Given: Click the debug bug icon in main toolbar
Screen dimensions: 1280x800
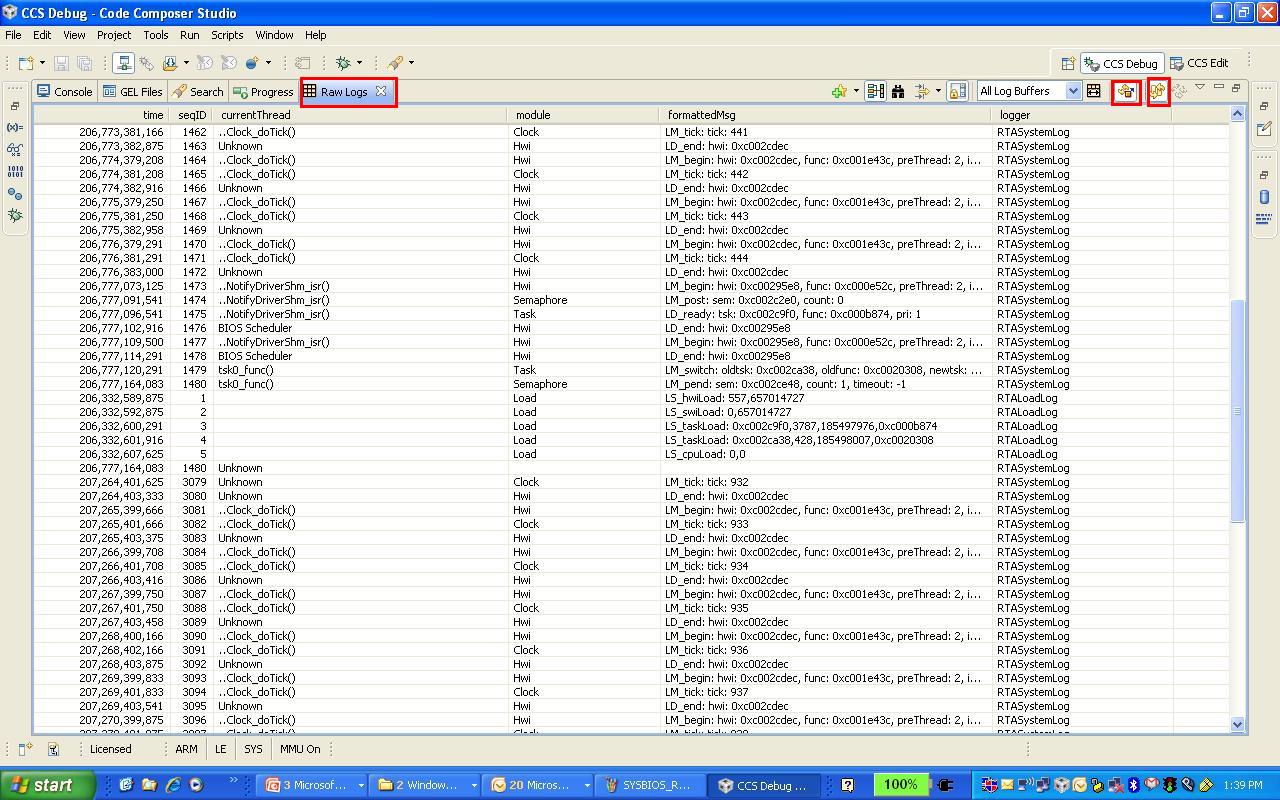Looking at the screenshot, I should click(x=344, y=63).
